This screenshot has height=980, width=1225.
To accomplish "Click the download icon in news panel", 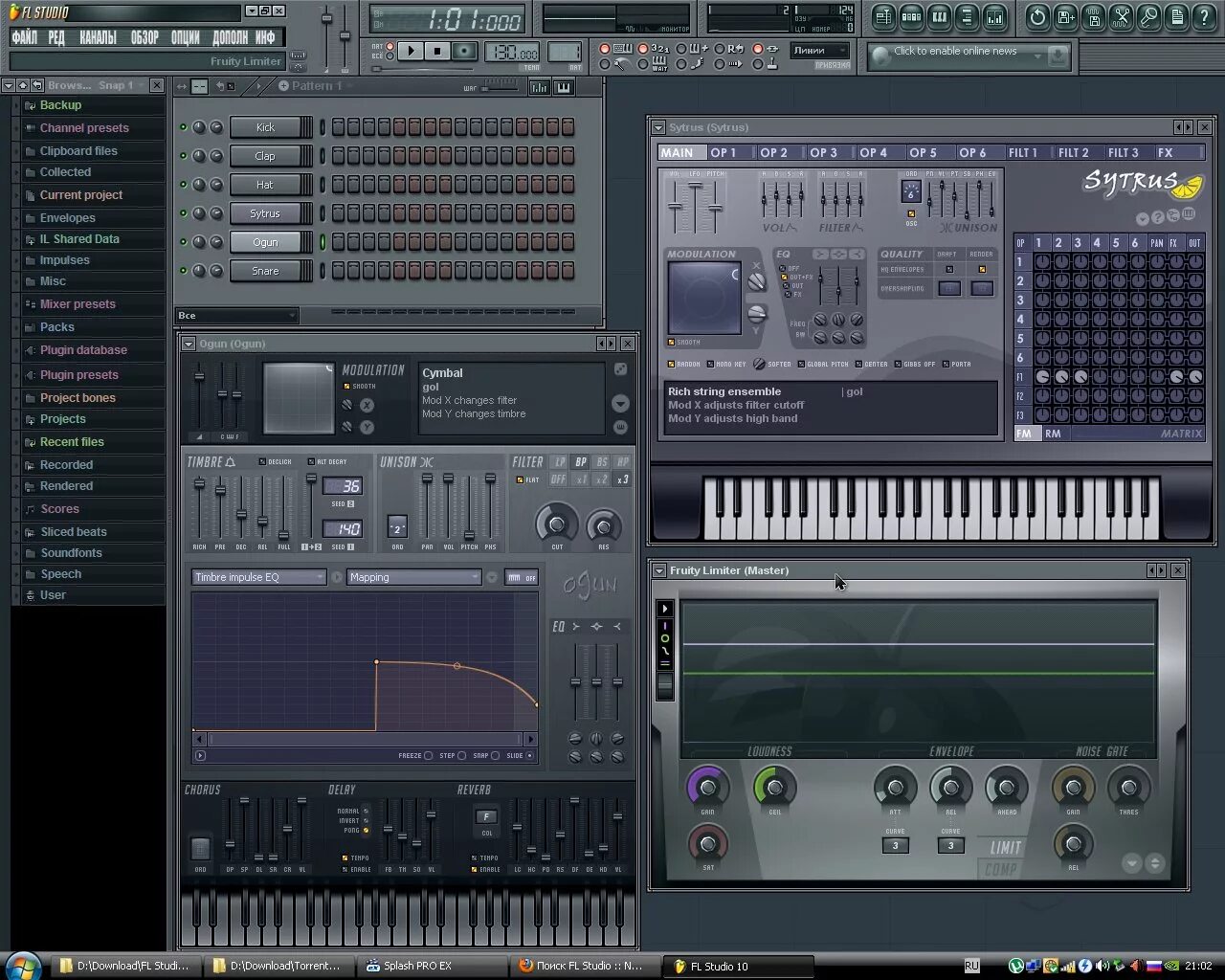I will point(1057,56).
